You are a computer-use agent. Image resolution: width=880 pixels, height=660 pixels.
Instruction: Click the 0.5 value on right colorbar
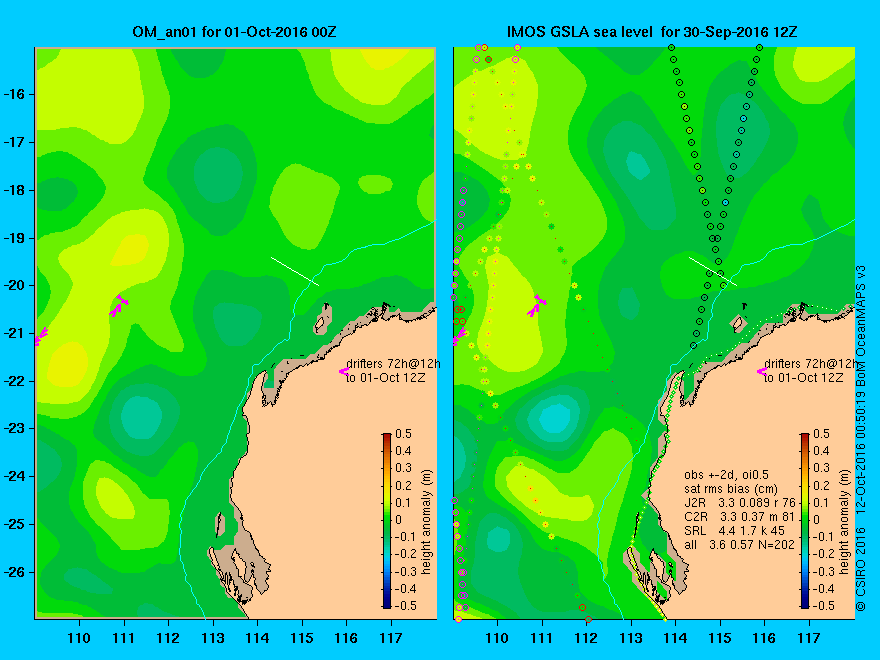coord(821,434)
